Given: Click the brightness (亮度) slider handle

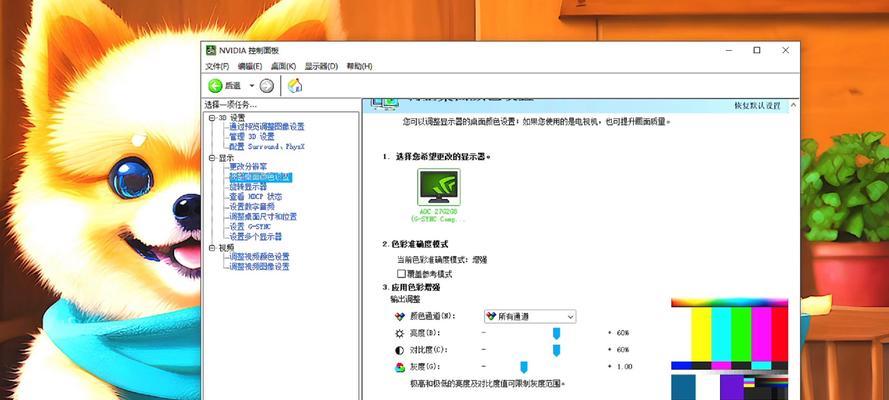Looking at the screenshot, I should click(x=556, y=333).
